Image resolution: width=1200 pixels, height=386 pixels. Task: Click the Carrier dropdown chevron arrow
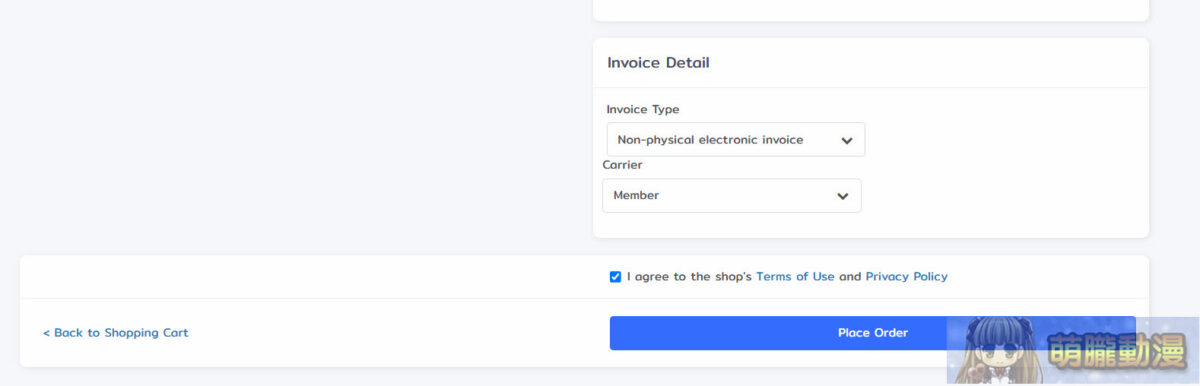coord(843,197)
